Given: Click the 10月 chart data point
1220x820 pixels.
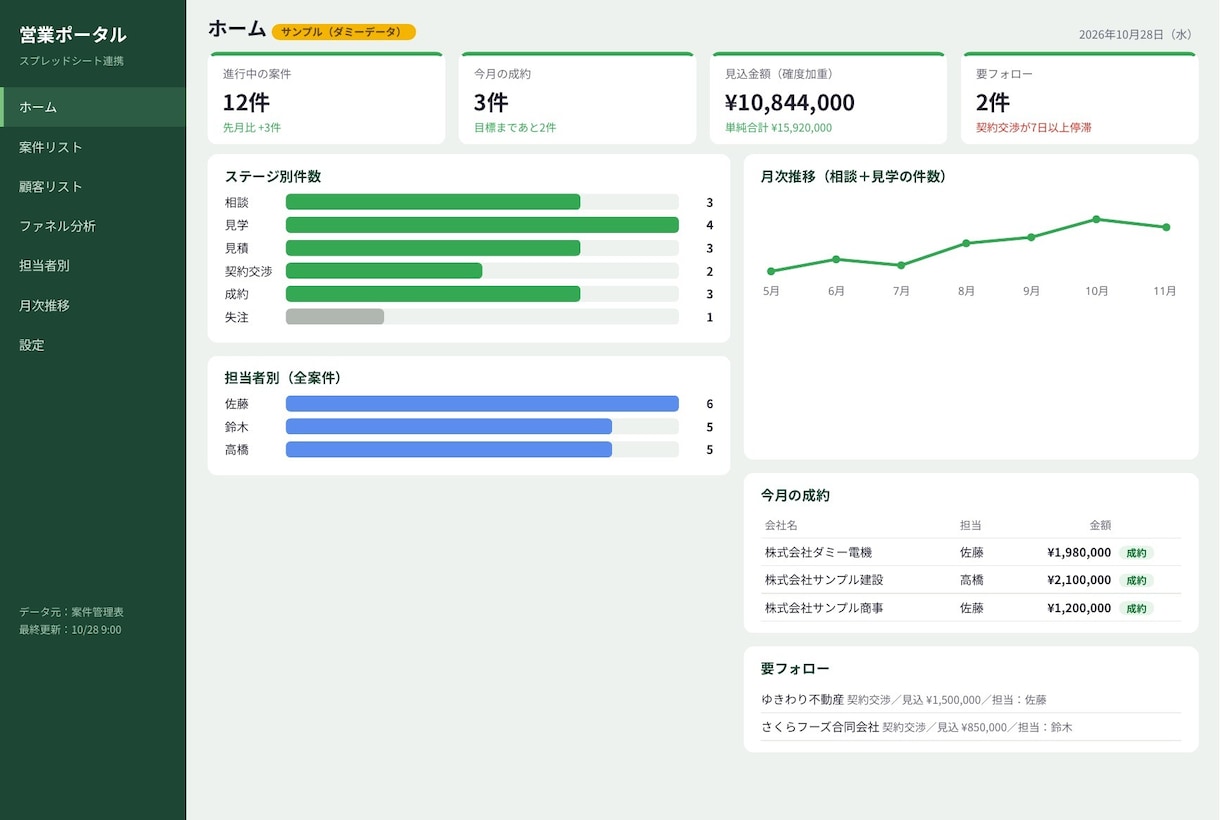Looking at the screenshot, I should click(1096, 219).
